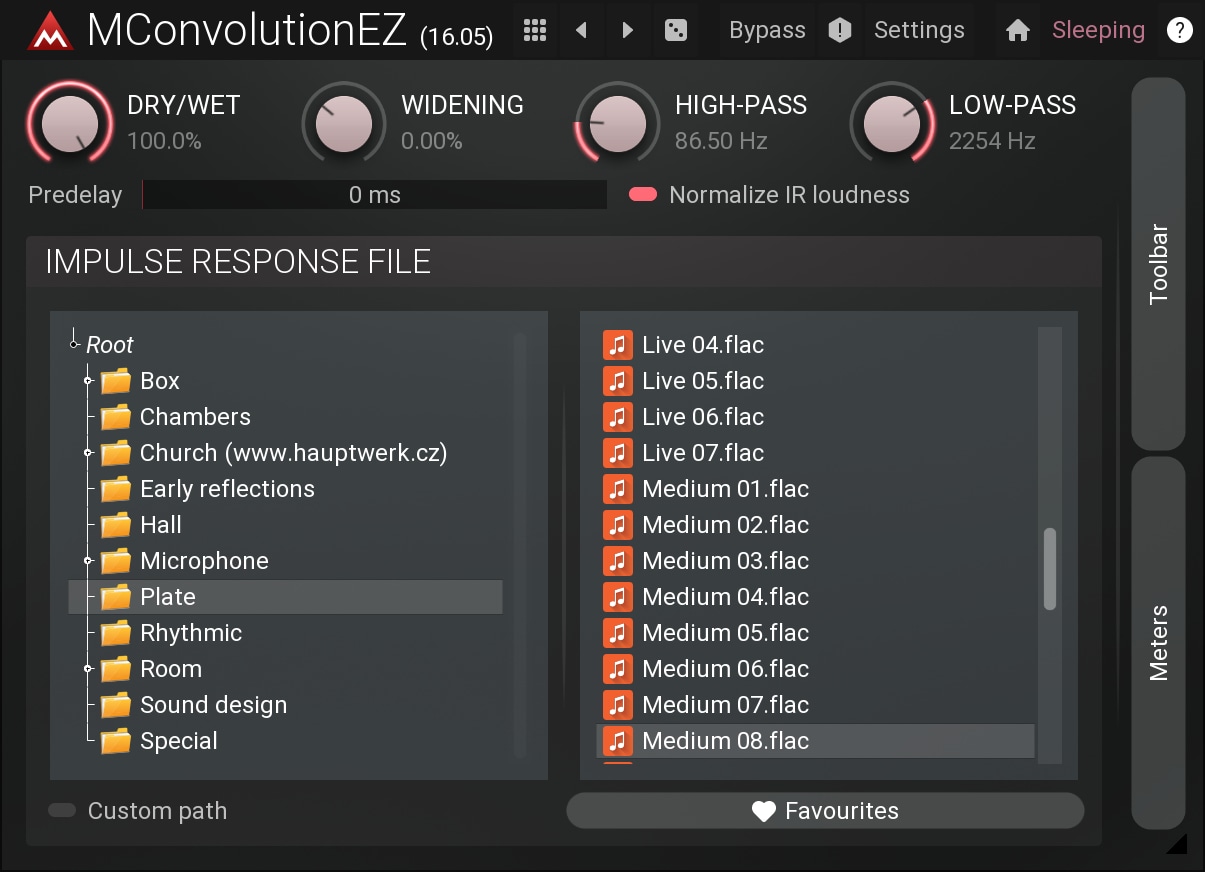Screen dimensions: 1205x872
Task: Open the Settings menu
Action: point(919,30)
